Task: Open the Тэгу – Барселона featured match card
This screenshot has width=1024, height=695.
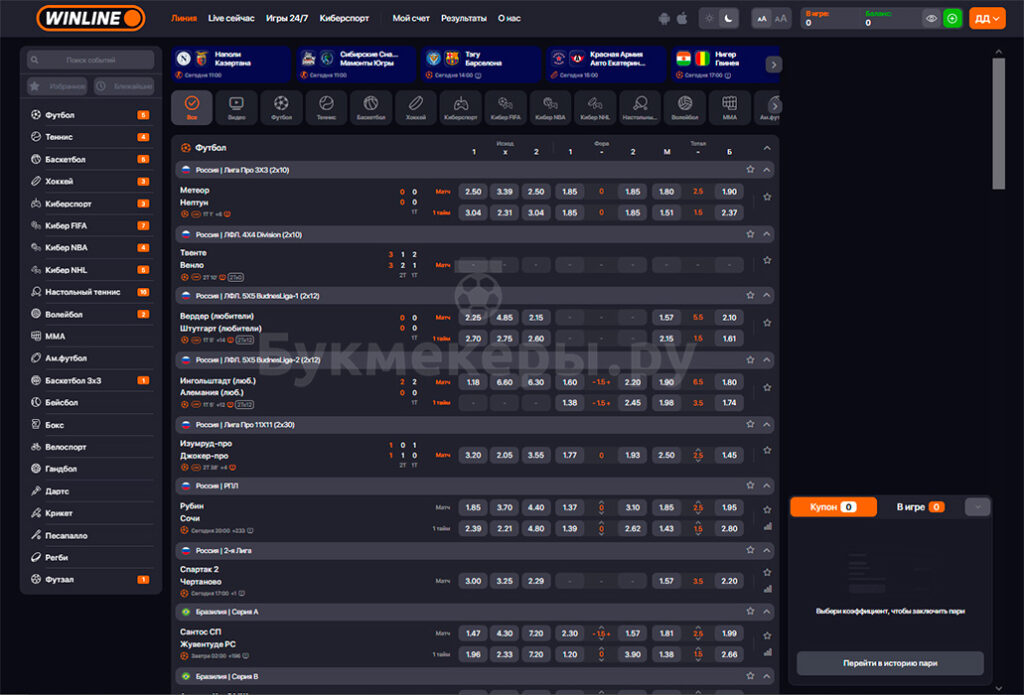Action: point(481,65)
